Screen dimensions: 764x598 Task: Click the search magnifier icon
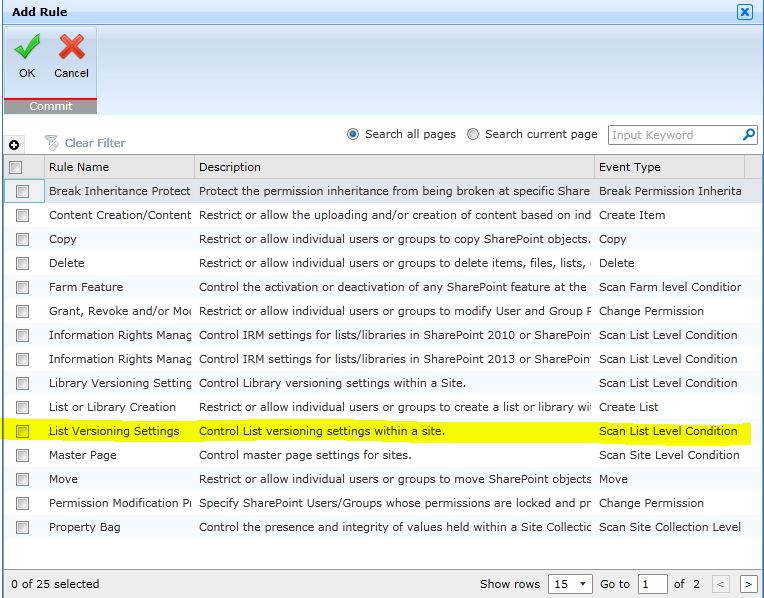pyautogui.click(x=748, y=135)
